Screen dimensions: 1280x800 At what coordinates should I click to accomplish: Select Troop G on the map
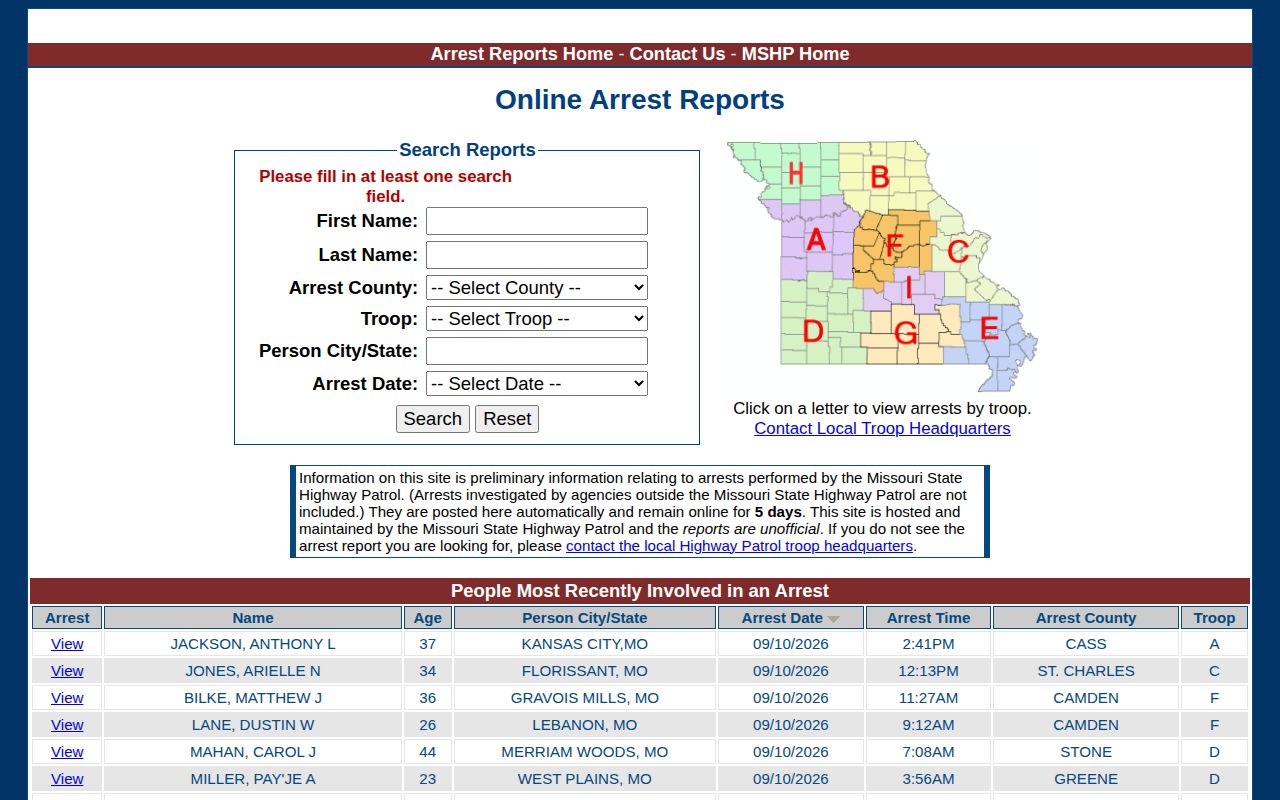point(906,333)
